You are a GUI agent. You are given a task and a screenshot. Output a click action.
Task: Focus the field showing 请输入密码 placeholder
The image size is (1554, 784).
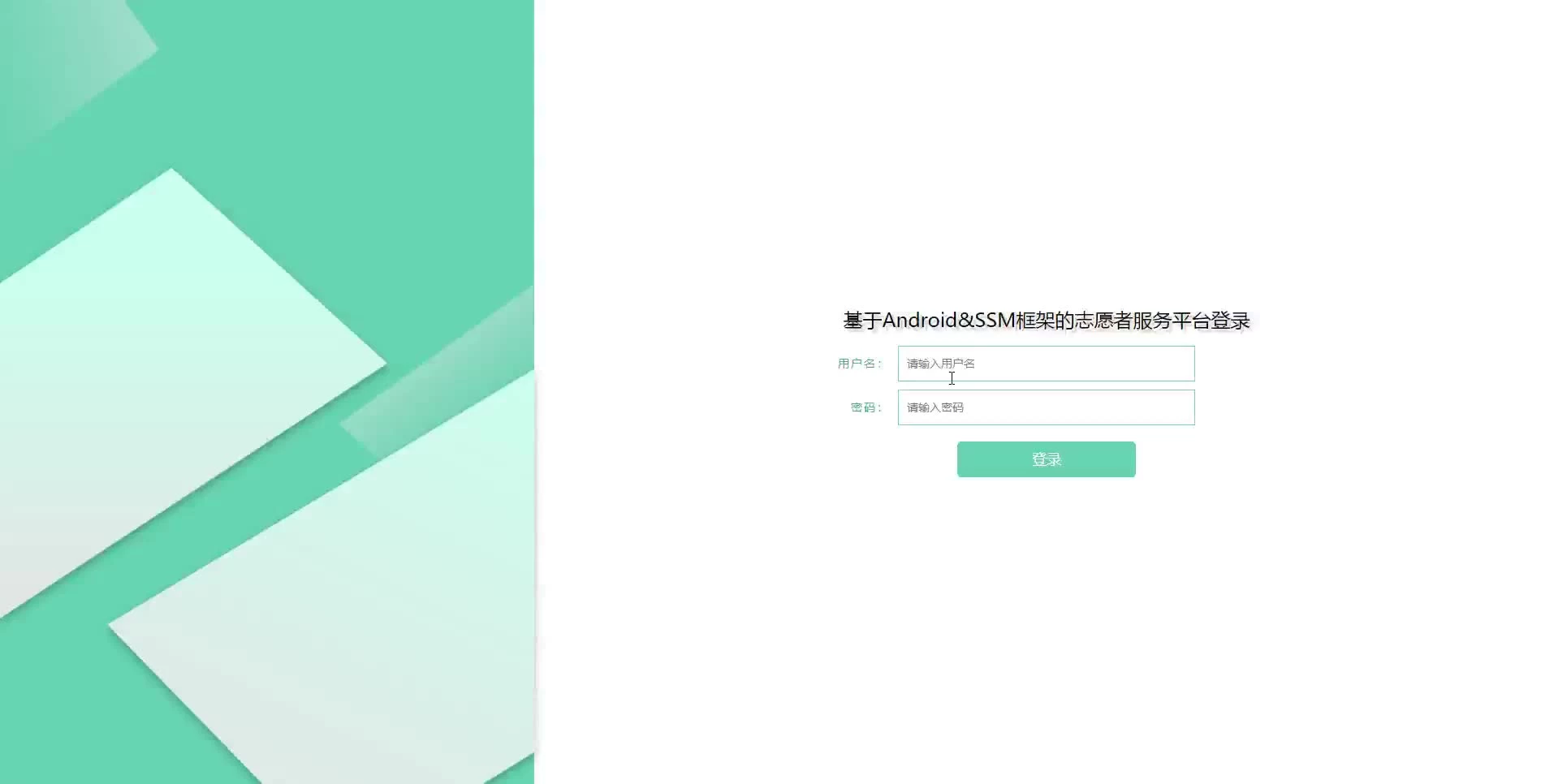[x=1046, y=407]
